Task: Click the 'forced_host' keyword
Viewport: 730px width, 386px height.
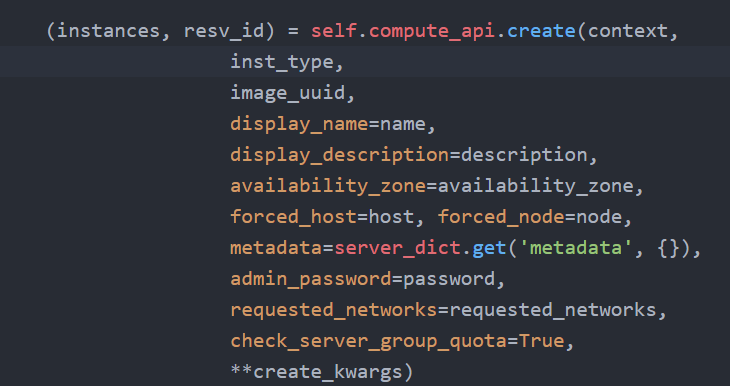Action: [293, 217]
